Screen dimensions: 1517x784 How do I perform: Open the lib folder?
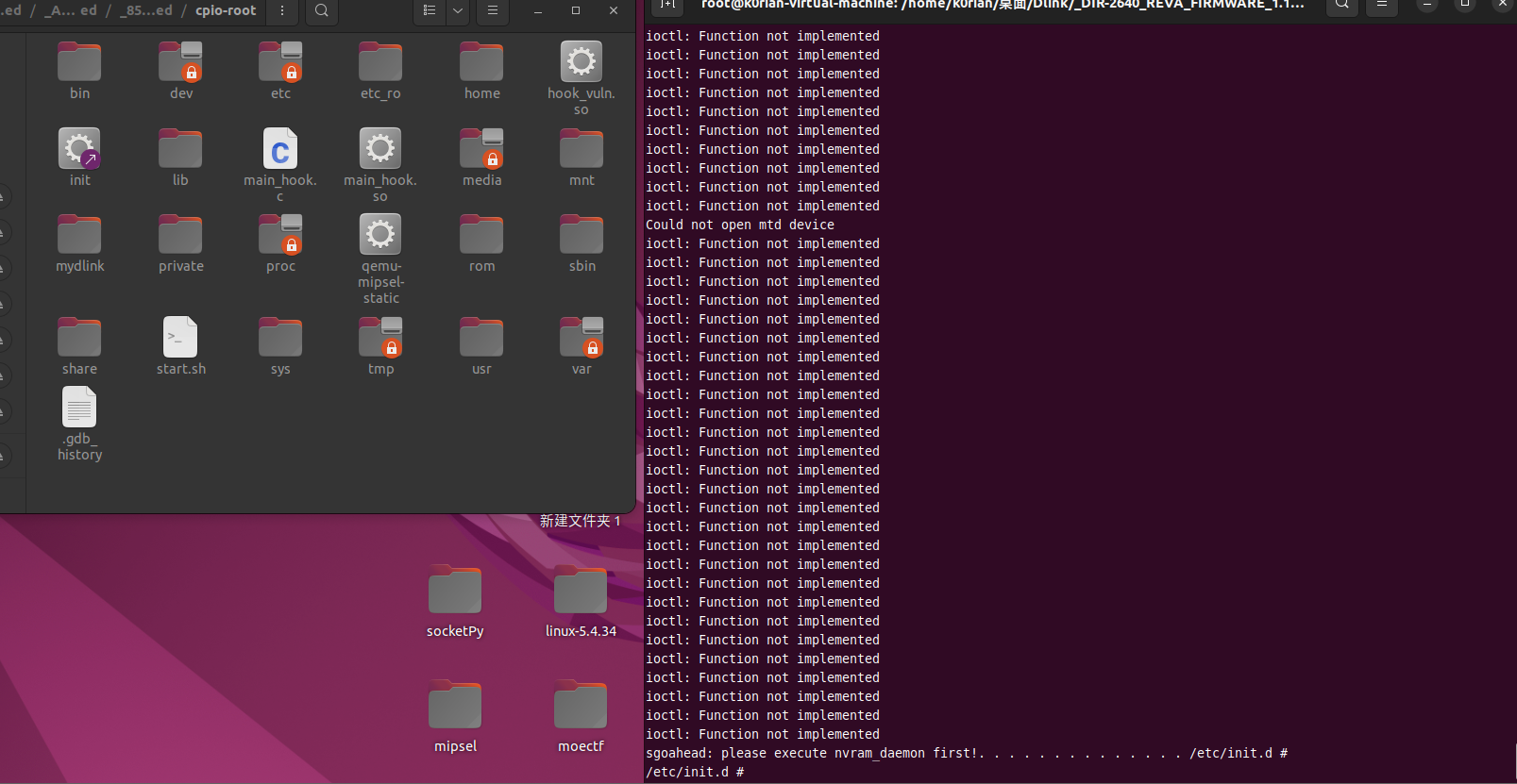tap(180, 157)
